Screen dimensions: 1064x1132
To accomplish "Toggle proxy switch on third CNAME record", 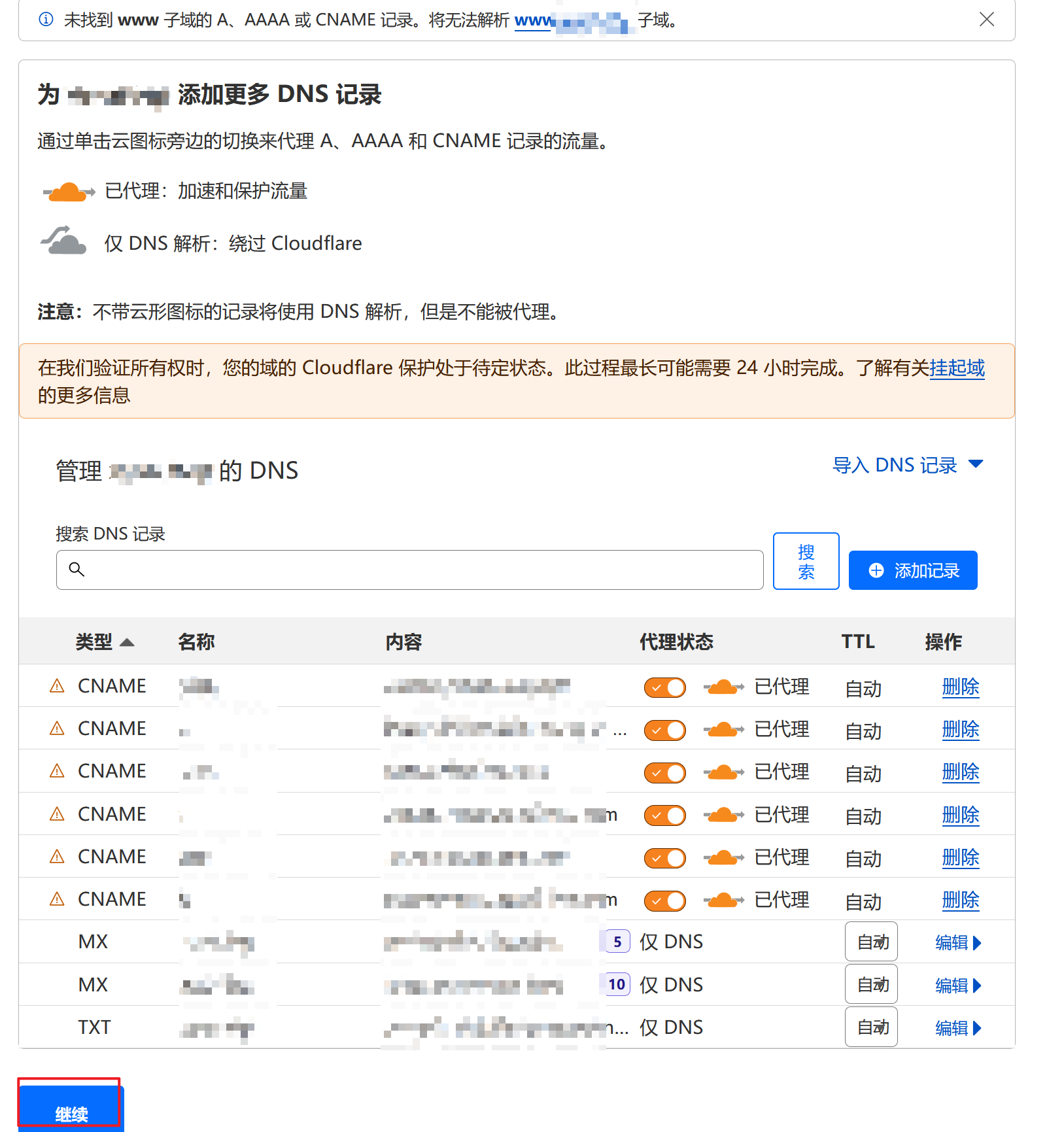I will click(x=664, y=772).
